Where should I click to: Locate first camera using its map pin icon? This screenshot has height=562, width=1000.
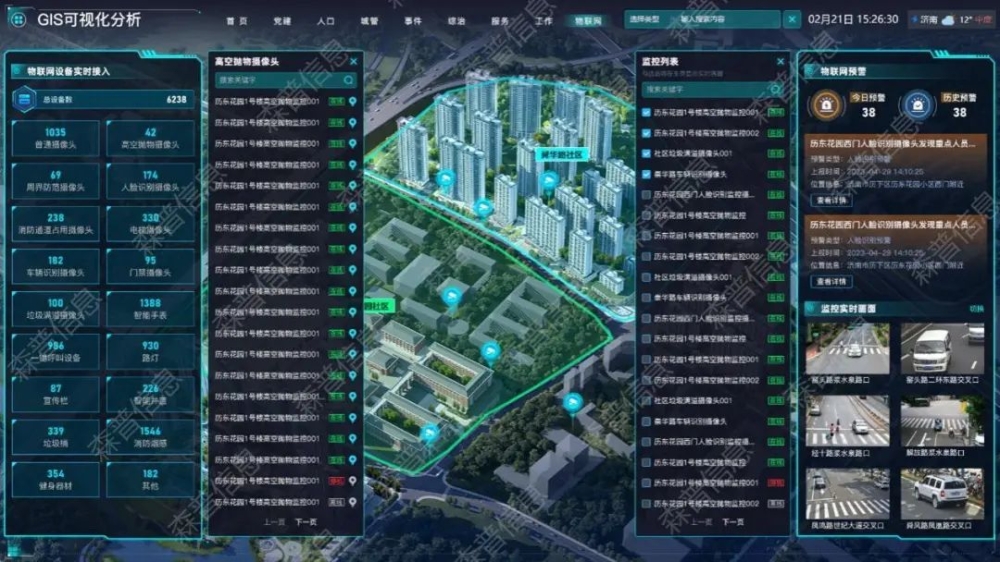(353, 102)
